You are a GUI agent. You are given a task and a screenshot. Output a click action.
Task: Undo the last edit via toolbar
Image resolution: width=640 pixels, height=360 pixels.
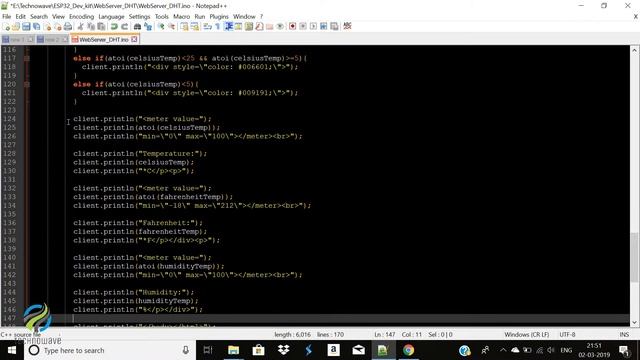[x=114, y=27]
